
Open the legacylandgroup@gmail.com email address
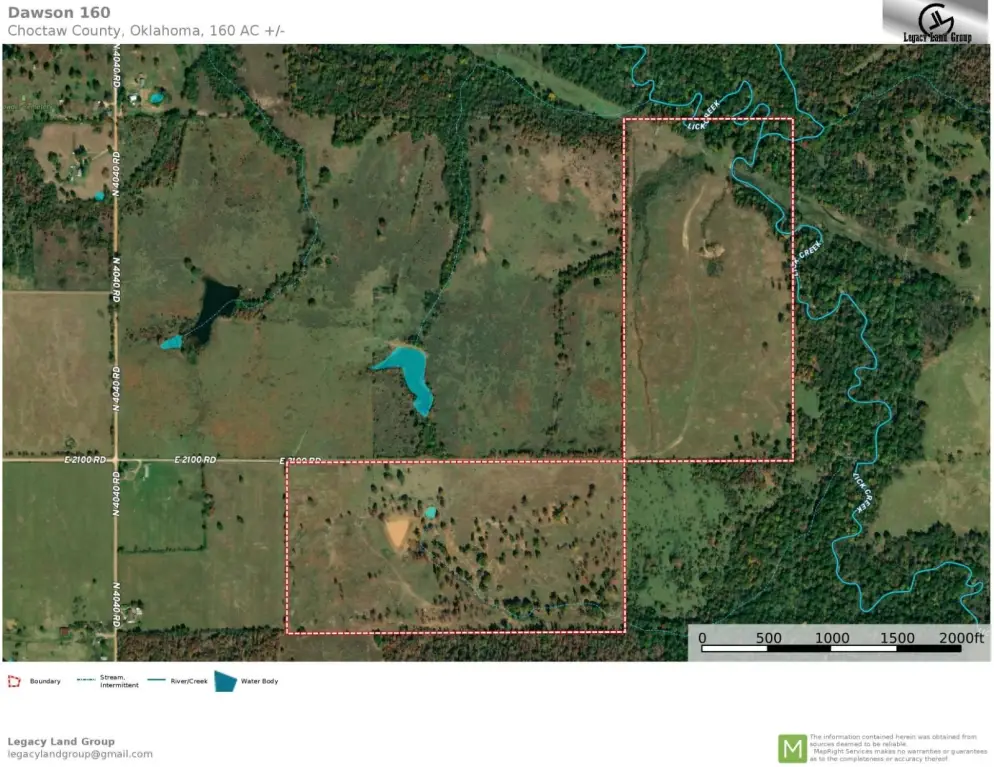coord(80,754)
